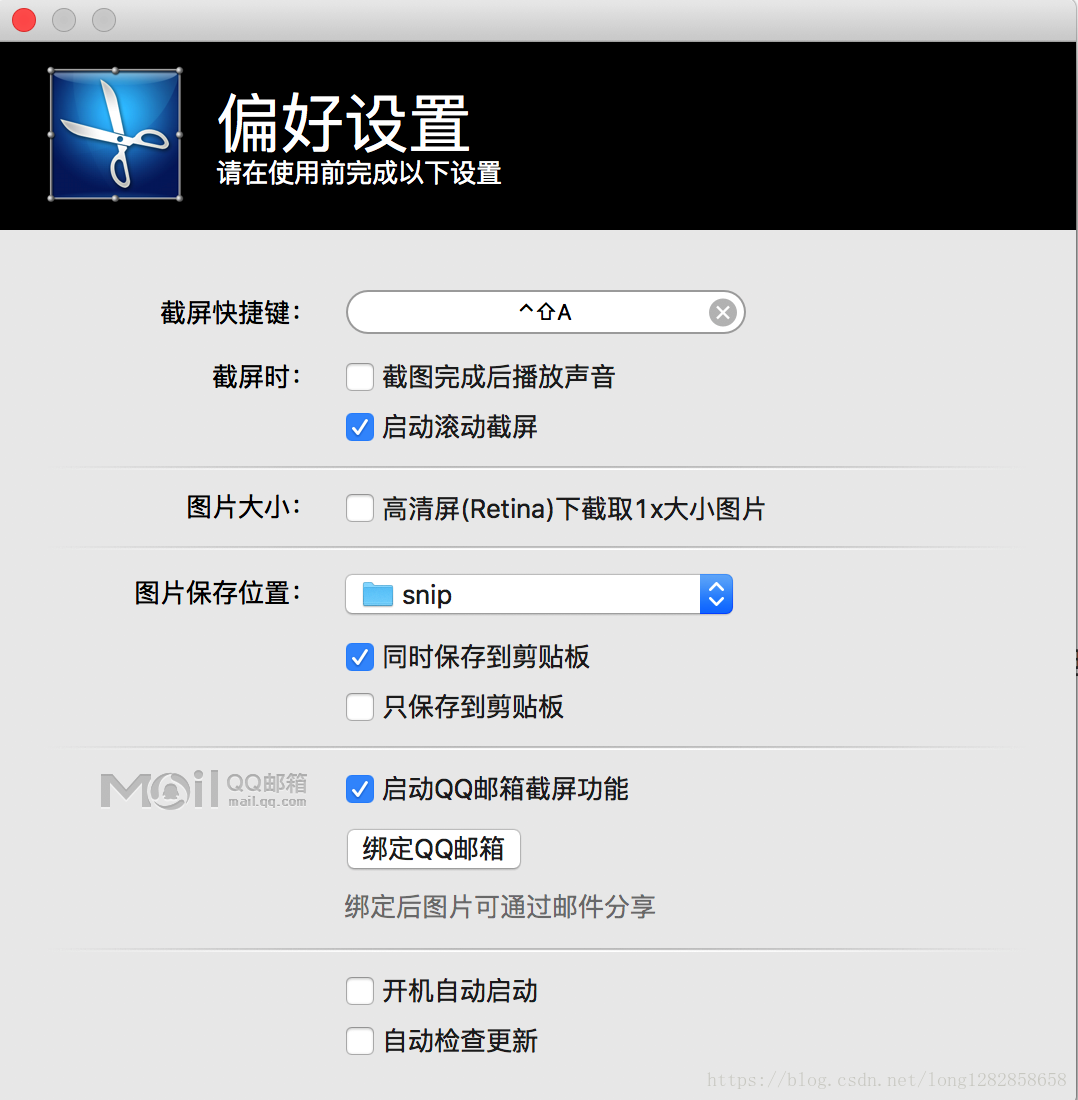The height and width of the screenshot is (1100, 1078).
Task: Check 只保存到剪贴板 option
Action: tap(360, 706)
